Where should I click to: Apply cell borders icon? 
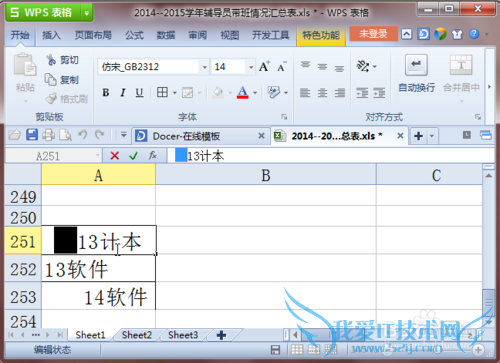coord(162,92)
